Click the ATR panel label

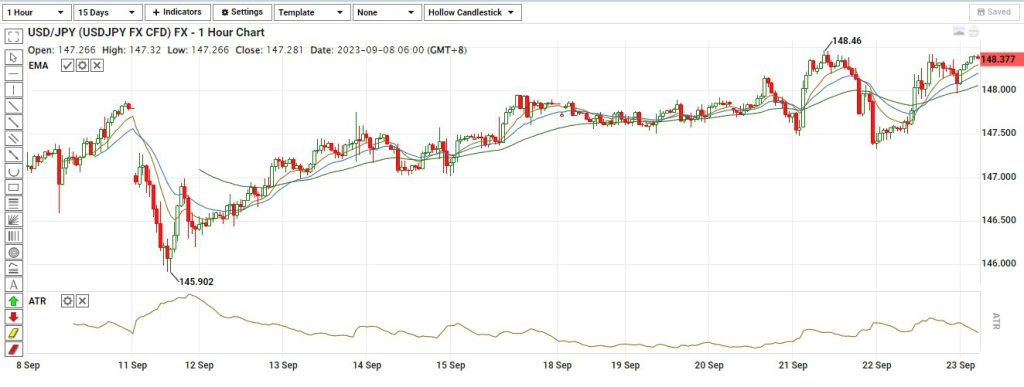[x=37, y=301]
